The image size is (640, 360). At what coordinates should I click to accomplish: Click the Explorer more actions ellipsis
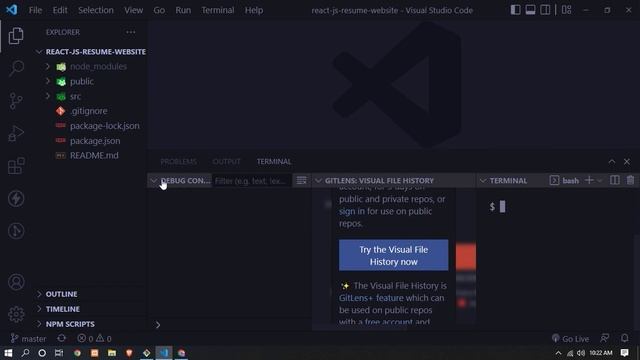[x=131, y=32]
